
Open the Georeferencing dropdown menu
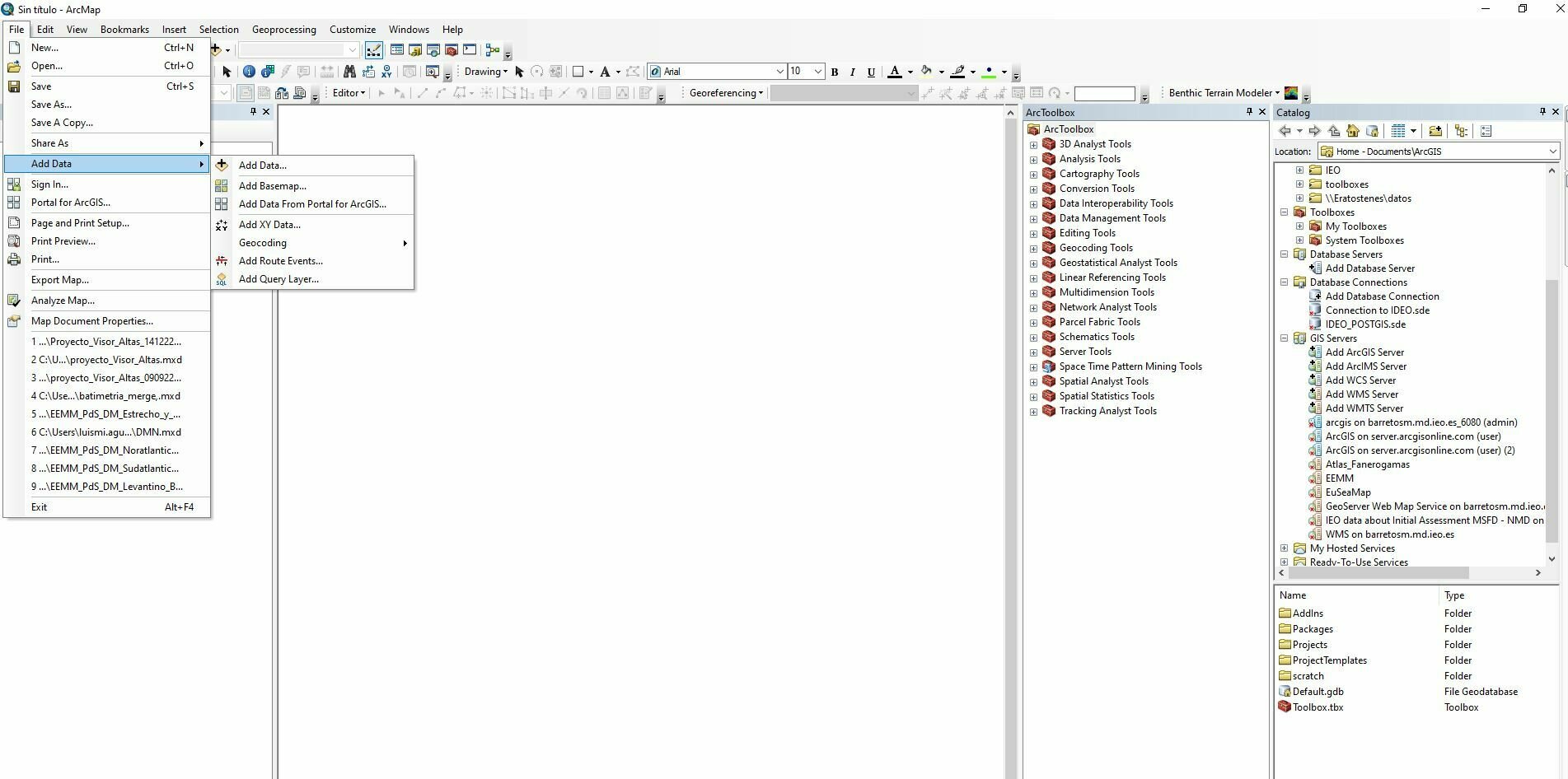tap(726, 93)
